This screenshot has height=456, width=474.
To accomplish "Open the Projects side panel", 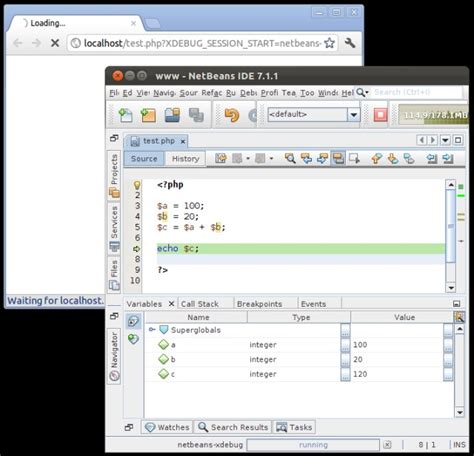I will point(114,175).
